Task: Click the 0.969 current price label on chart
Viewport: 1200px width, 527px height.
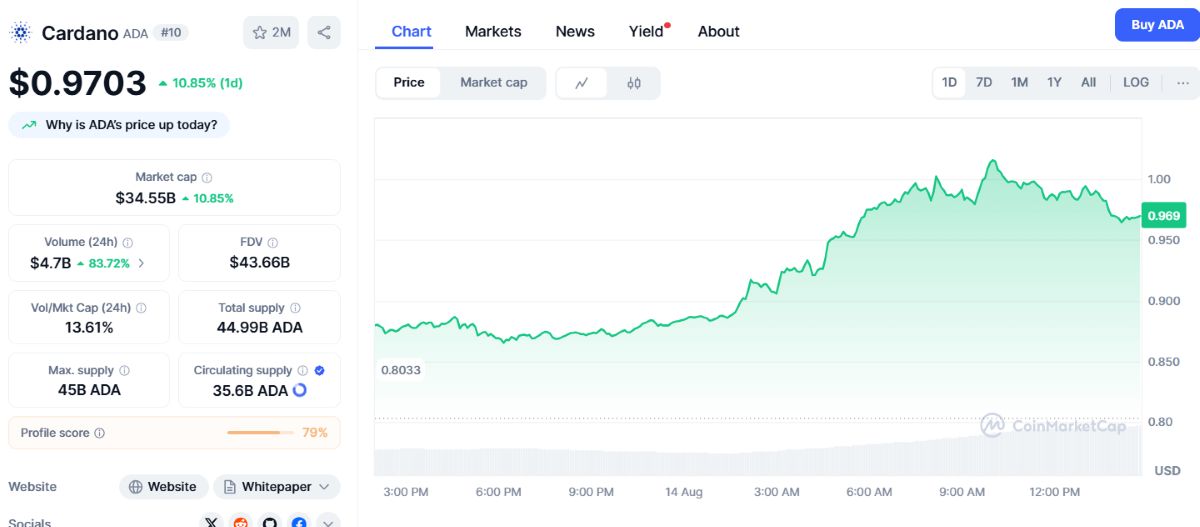Action: click(1163, 215)
